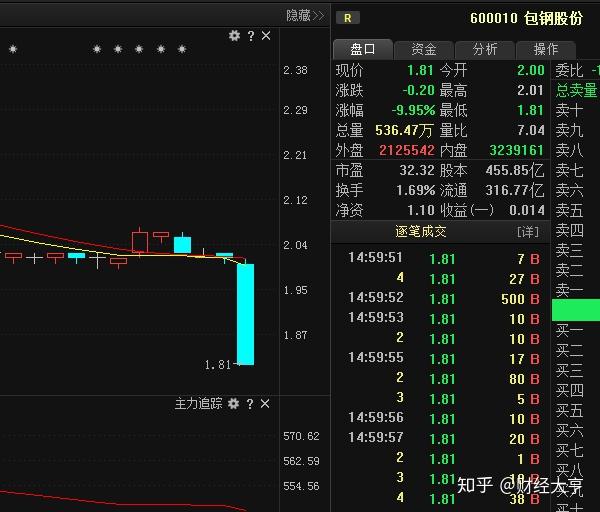
Task: Click the 现价 value 1.81
Action: point(420,70)
